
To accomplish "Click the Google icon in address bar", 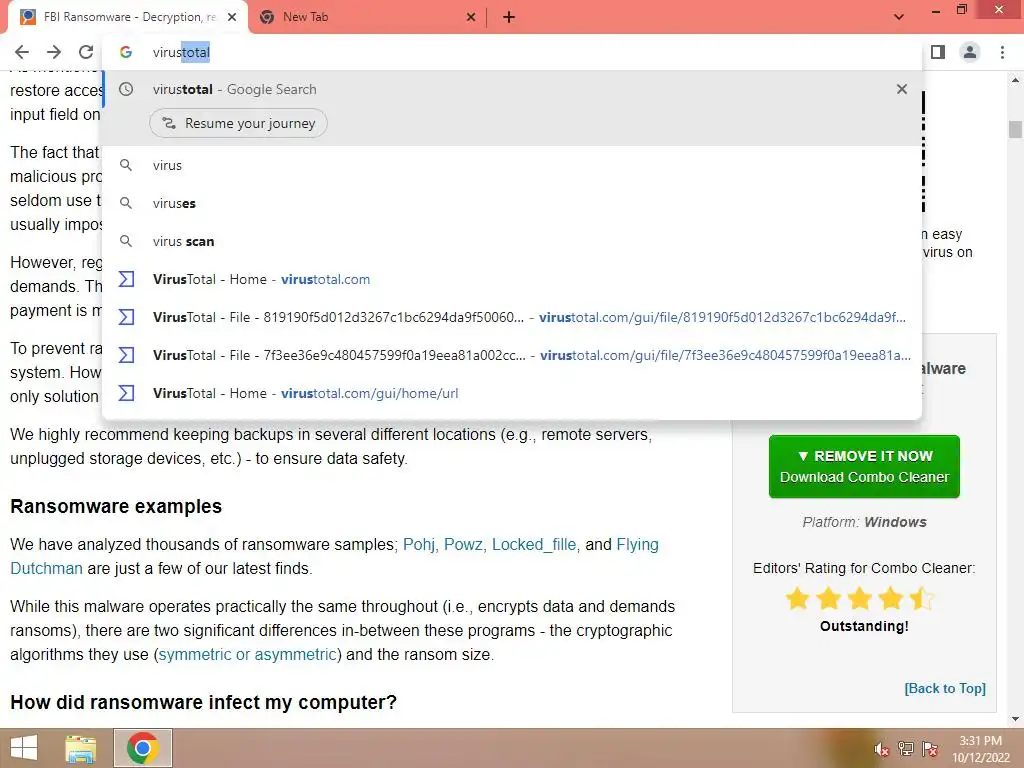I will 126,52.
